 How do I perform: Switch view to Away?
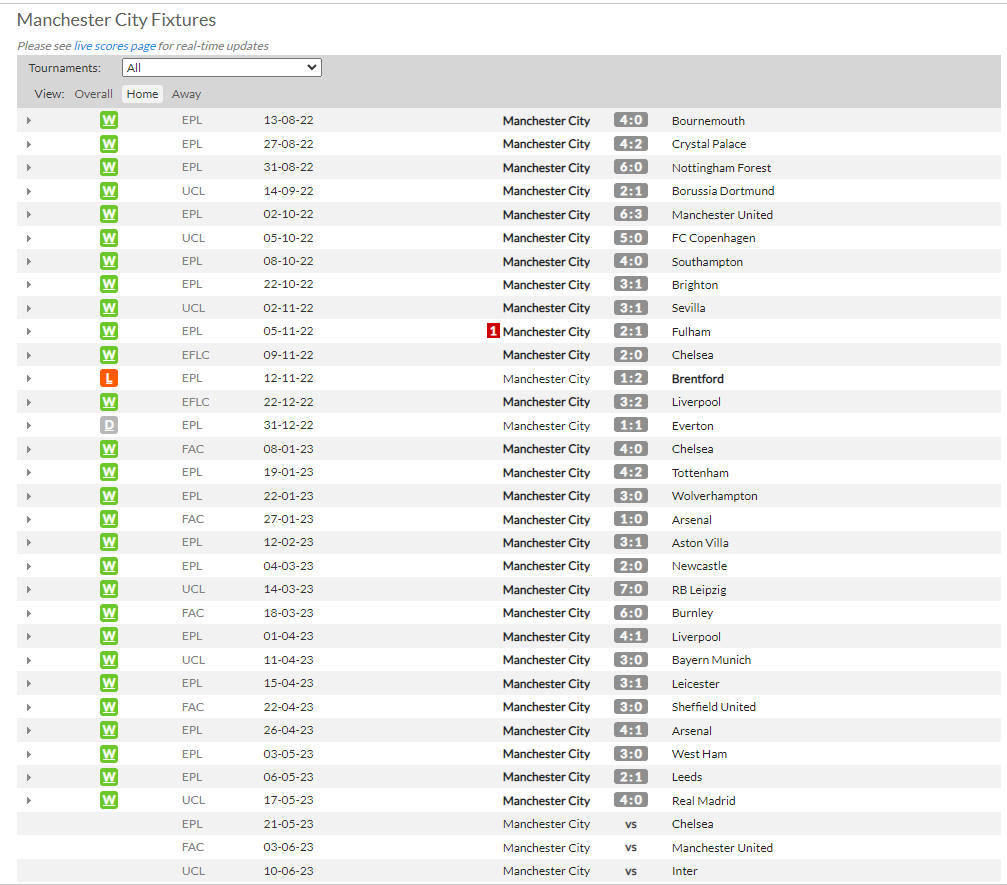pos(186,94)
